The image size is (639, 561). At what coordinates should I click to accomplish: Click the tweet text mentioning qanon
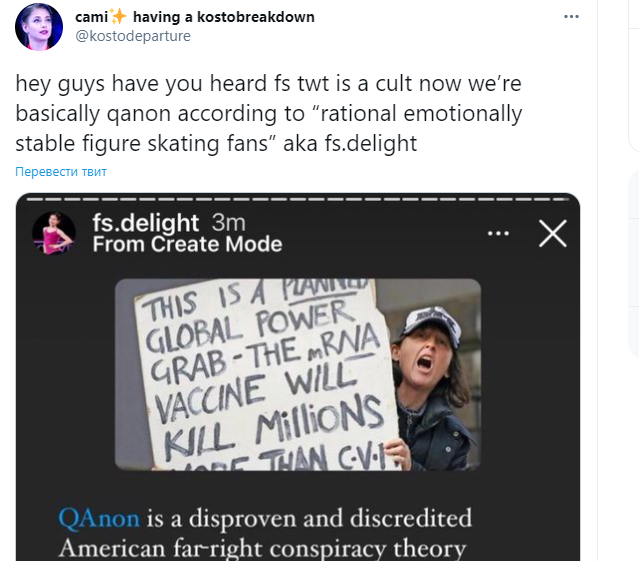[268, 116]
